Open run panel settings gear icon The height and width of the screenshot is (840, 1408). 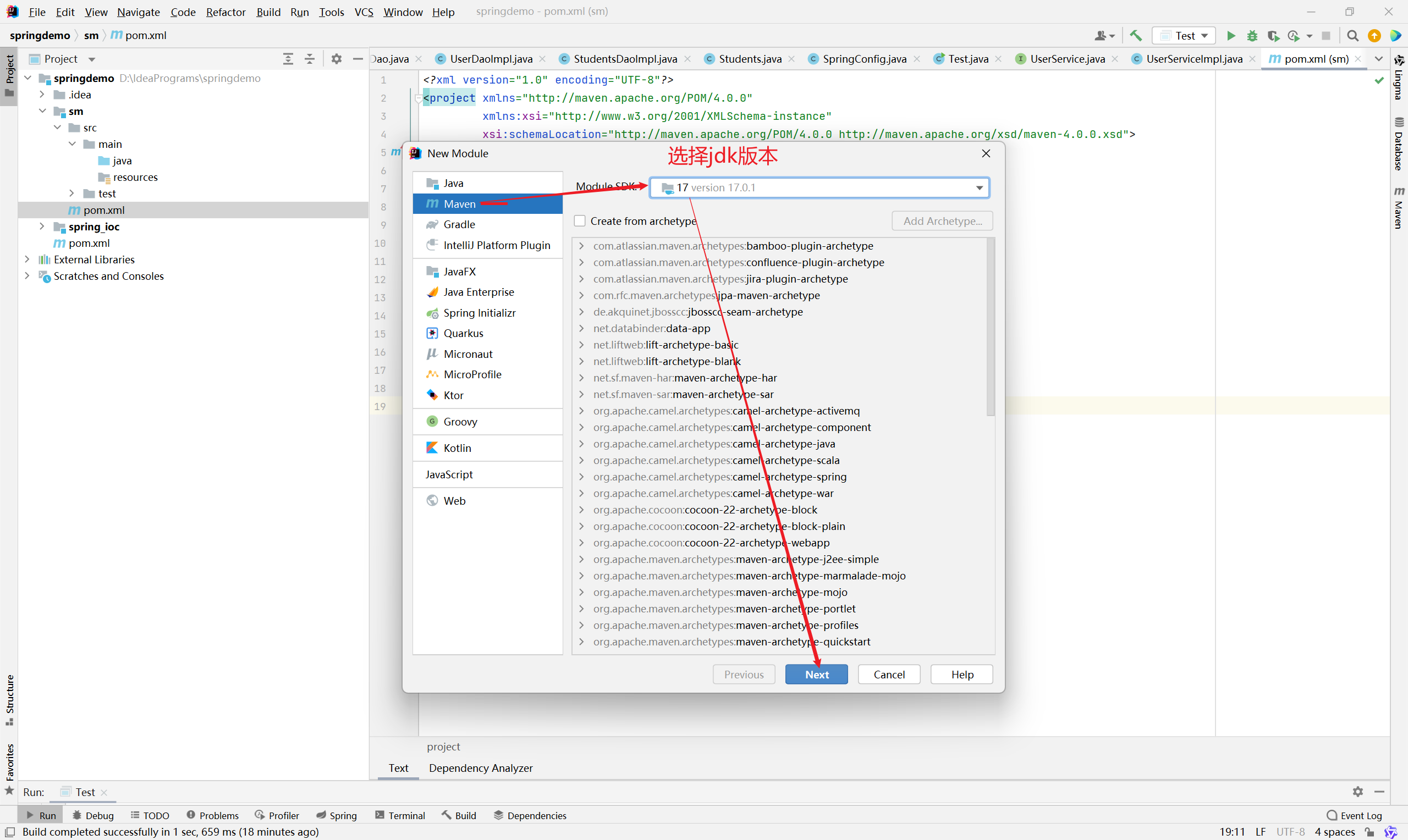[1357, 791]
